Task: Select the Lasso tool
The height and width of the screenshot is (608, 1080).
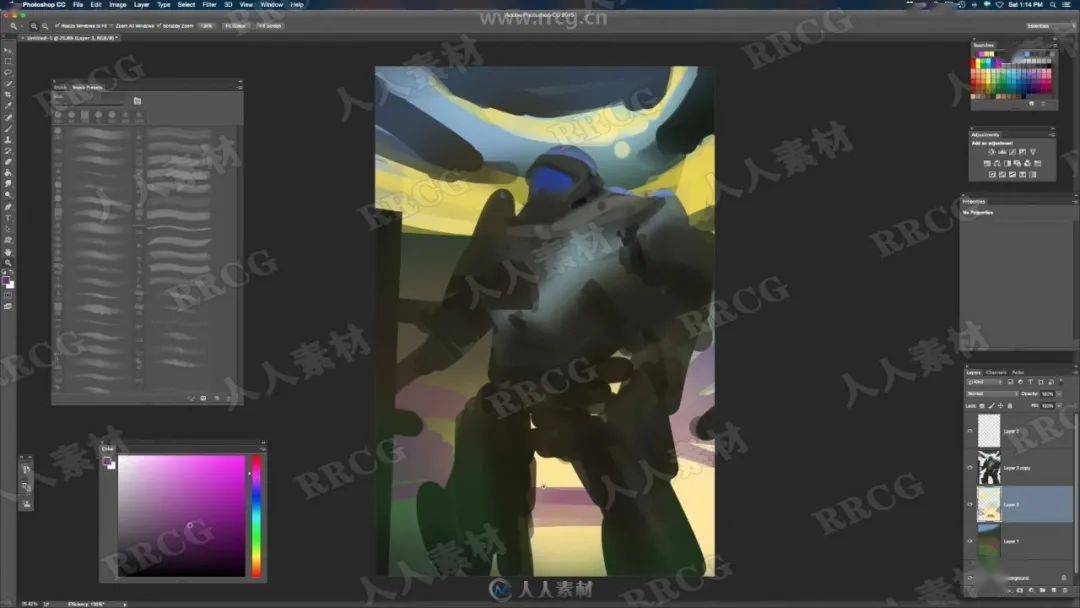Action: [9, 72]
